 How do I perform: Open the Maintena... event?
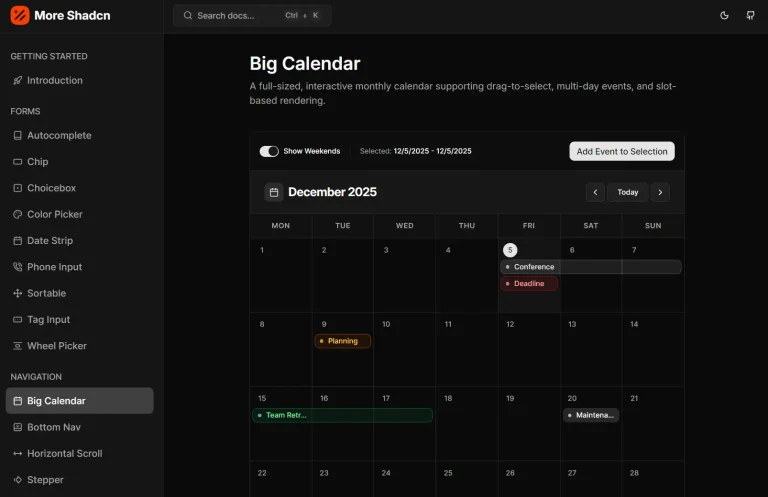click(x=591, y=415)
